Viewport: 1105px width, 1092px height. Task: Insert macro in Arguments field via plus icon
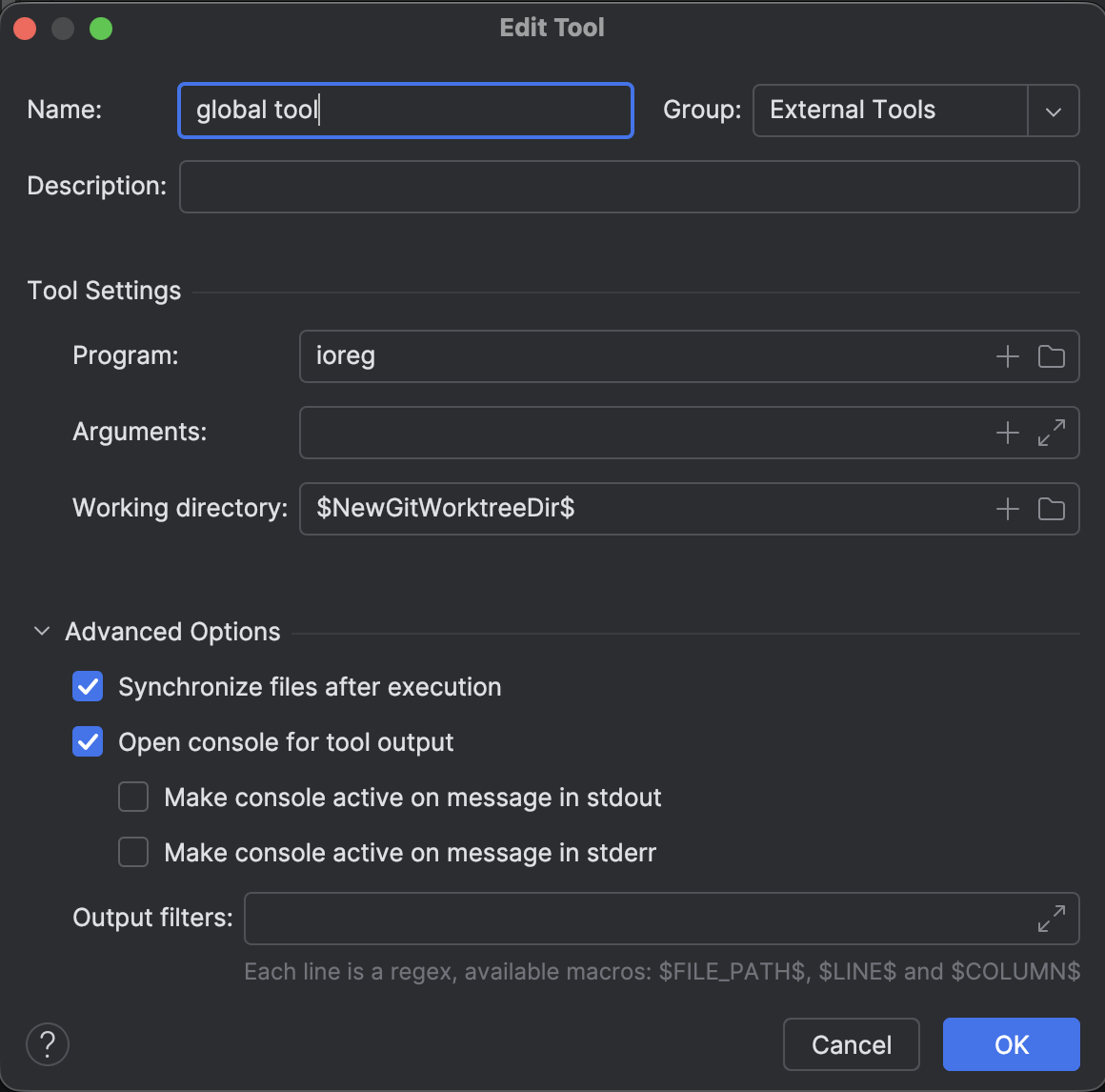1007,433
